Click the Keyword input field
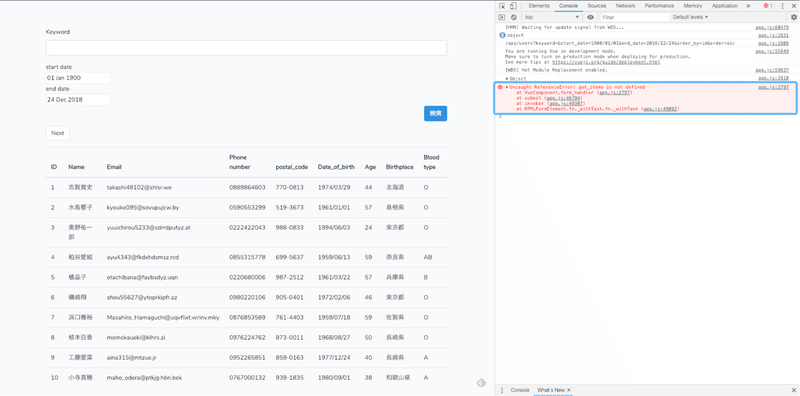The height and width of the screenshot is (396, 800). [246, 48]
